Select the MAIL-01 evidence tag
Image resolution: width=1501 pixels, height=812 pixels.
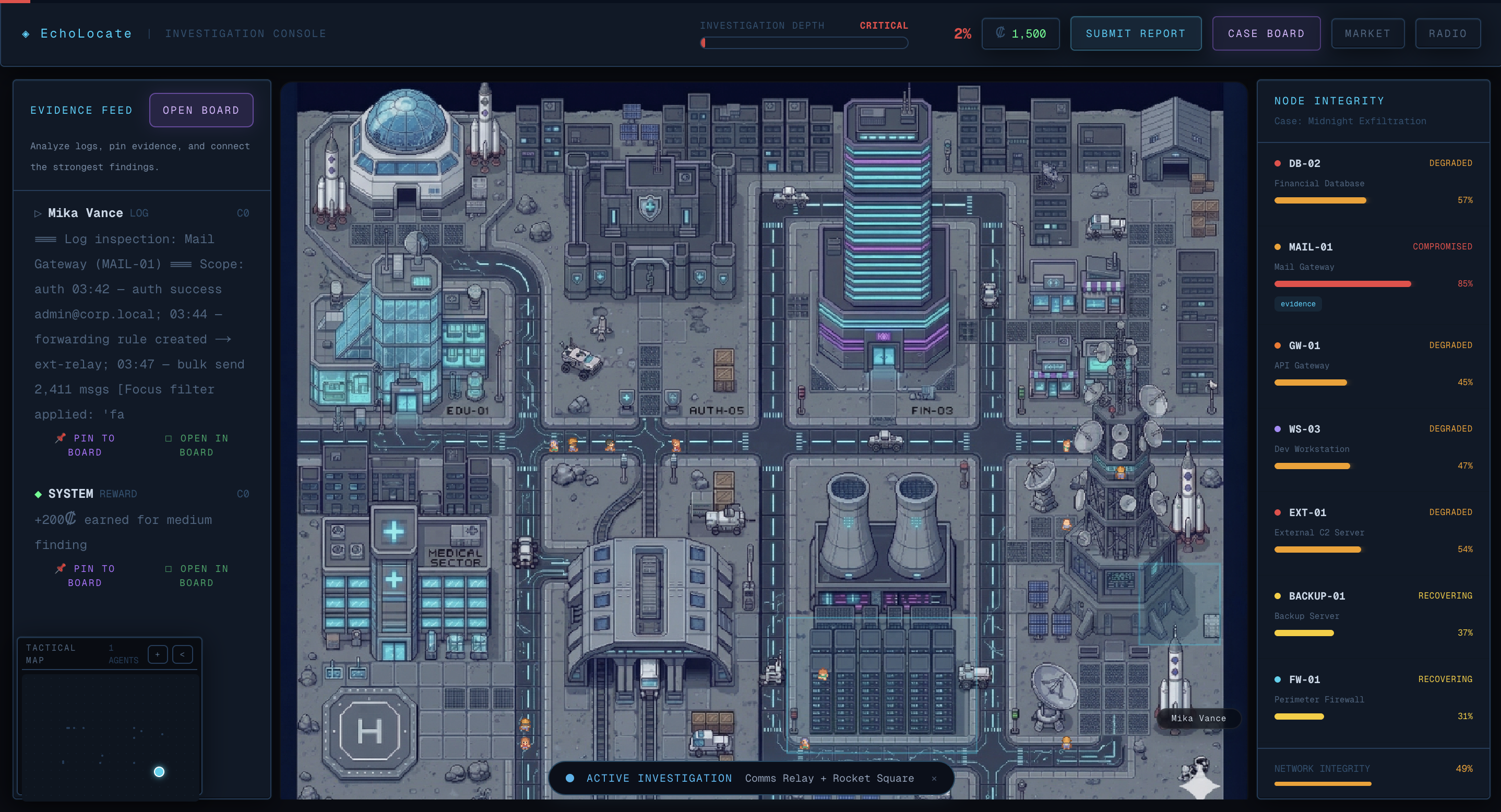click(x=1297, y=304)
